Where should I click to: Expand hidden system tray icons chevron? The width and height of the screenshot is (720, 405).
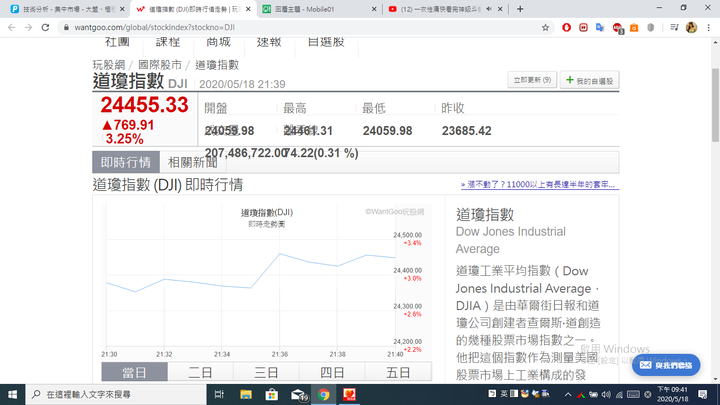click(568, 394)
